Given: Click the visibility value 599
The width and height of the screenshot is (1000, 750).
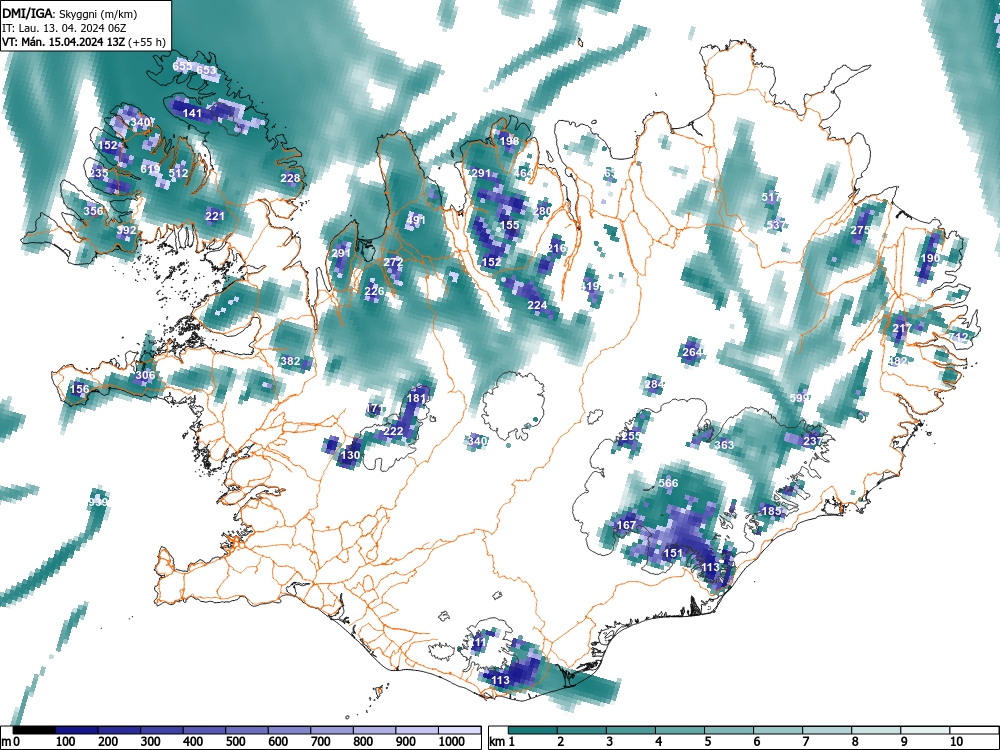Looking at the screenshot, I should coord(799,398).
